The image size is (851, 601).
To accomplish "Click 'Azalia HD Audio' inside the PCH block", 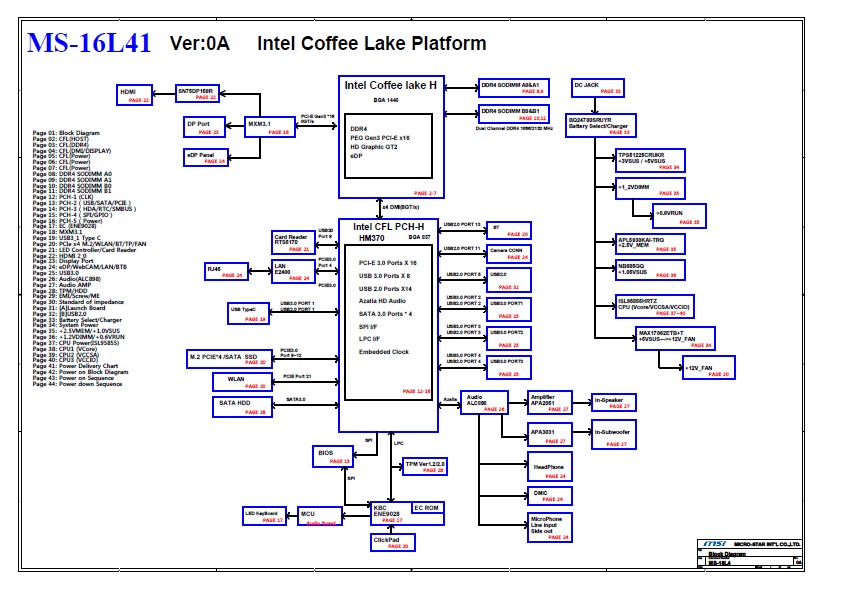I will point(382,301).
